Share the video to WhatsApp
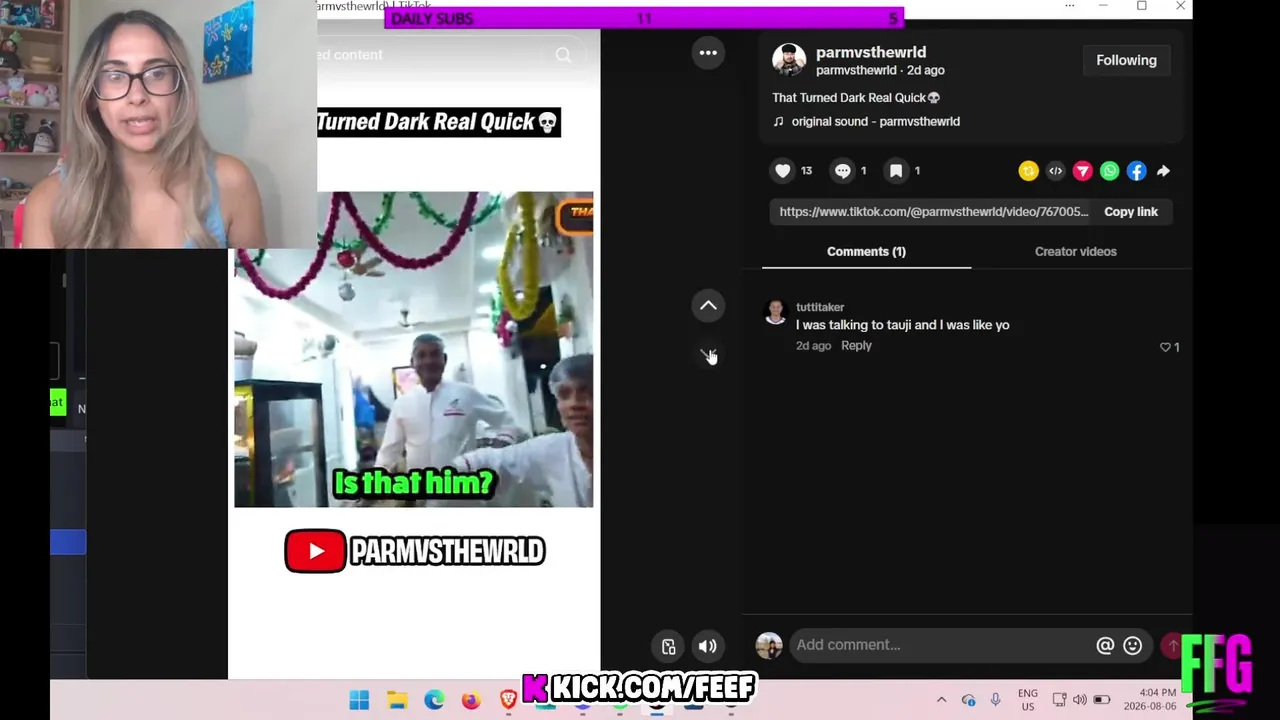This screenshot has width=1280, height=720. (1109, 171)
